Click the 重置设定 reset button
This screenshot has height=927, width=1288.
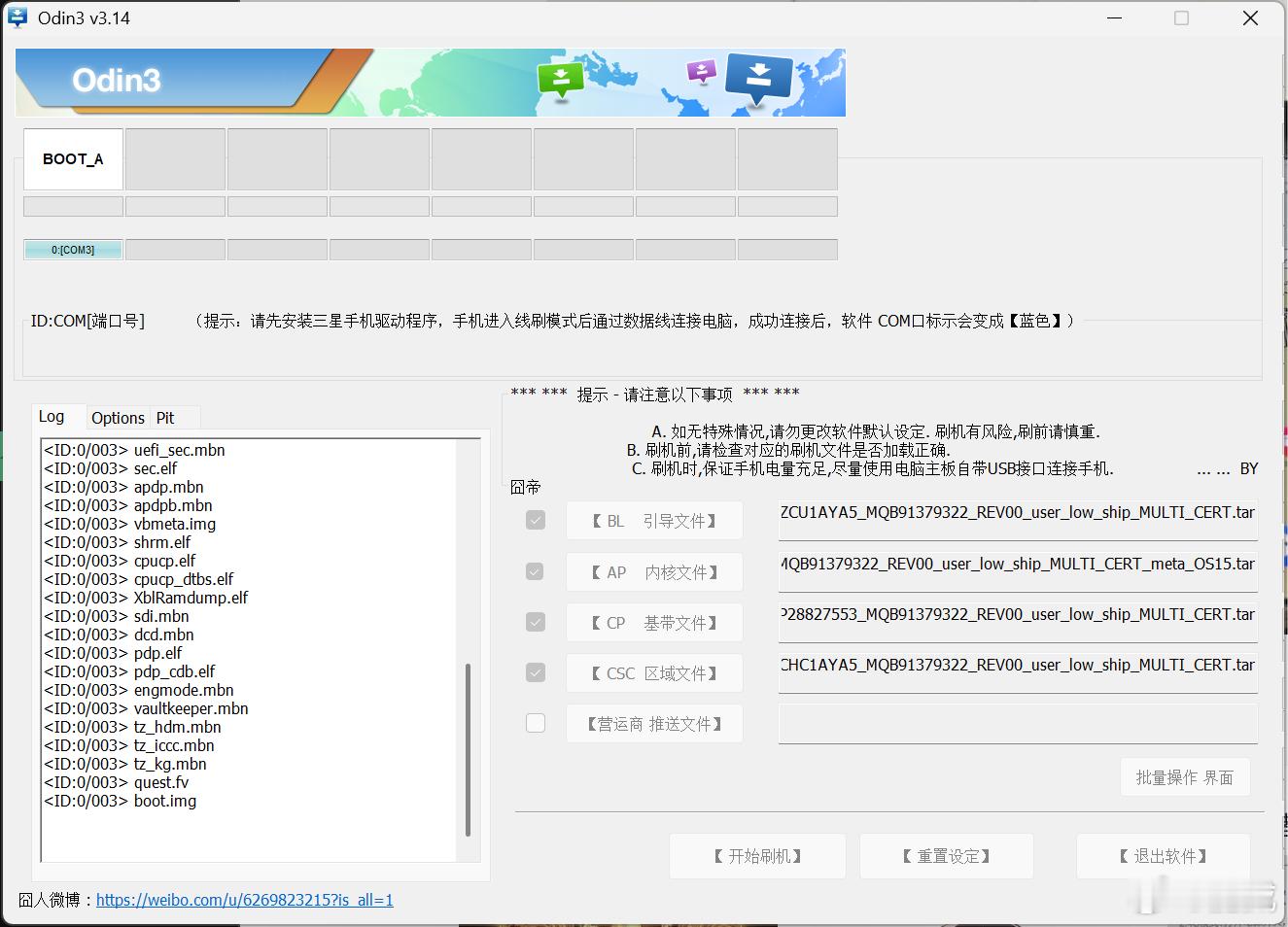tap(946, 856)
